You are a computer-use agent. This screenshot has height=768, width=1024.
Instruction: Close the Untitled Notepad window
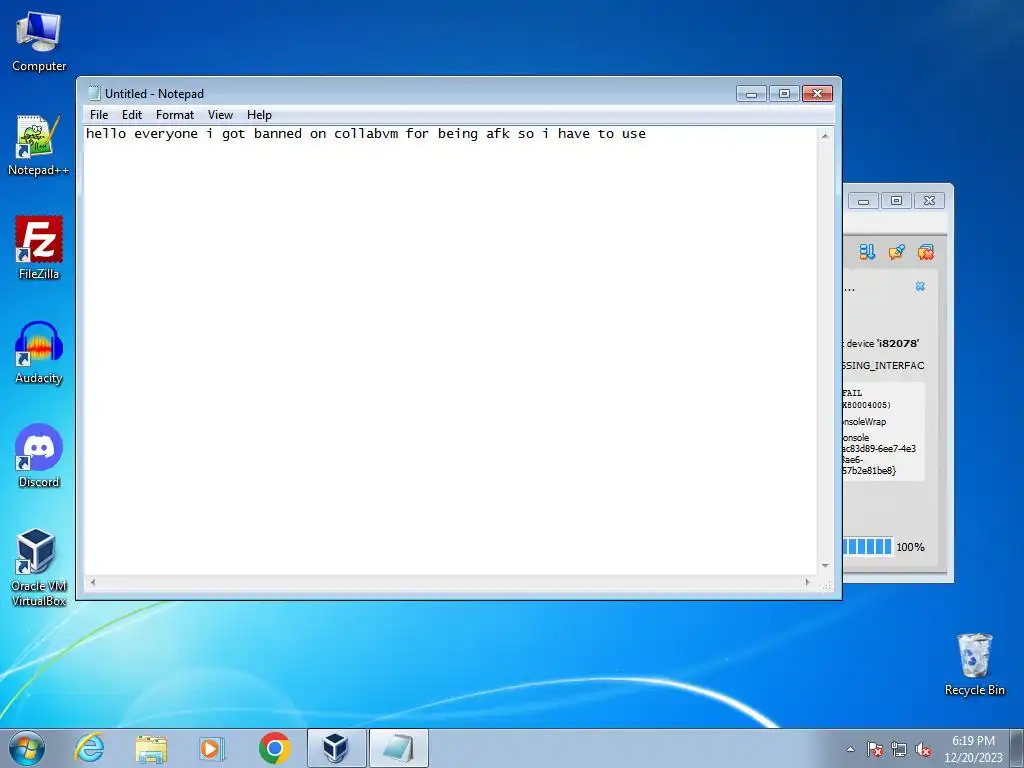point(817,93)
